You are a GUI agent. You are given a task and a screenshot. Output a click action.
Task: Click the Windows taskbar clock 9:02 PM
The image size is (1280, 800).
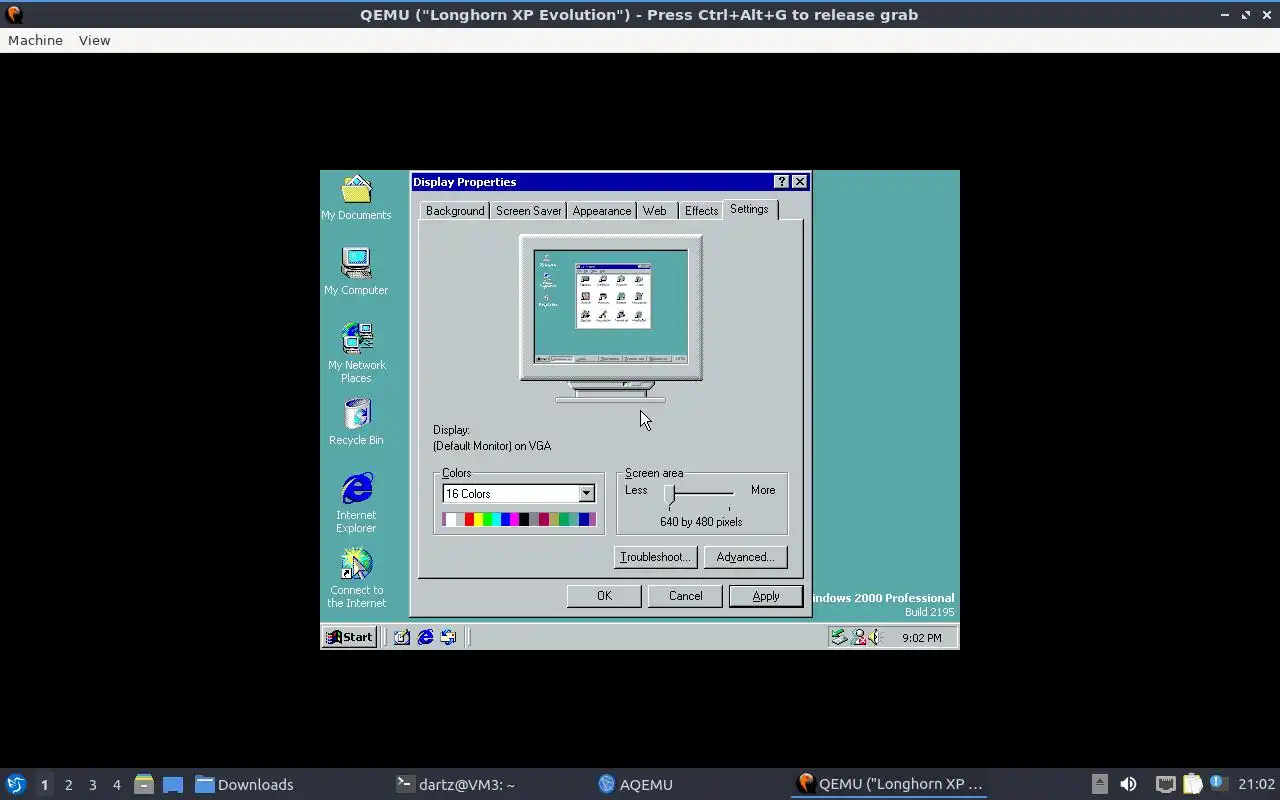pyautogui.click(x=921, y=638)
